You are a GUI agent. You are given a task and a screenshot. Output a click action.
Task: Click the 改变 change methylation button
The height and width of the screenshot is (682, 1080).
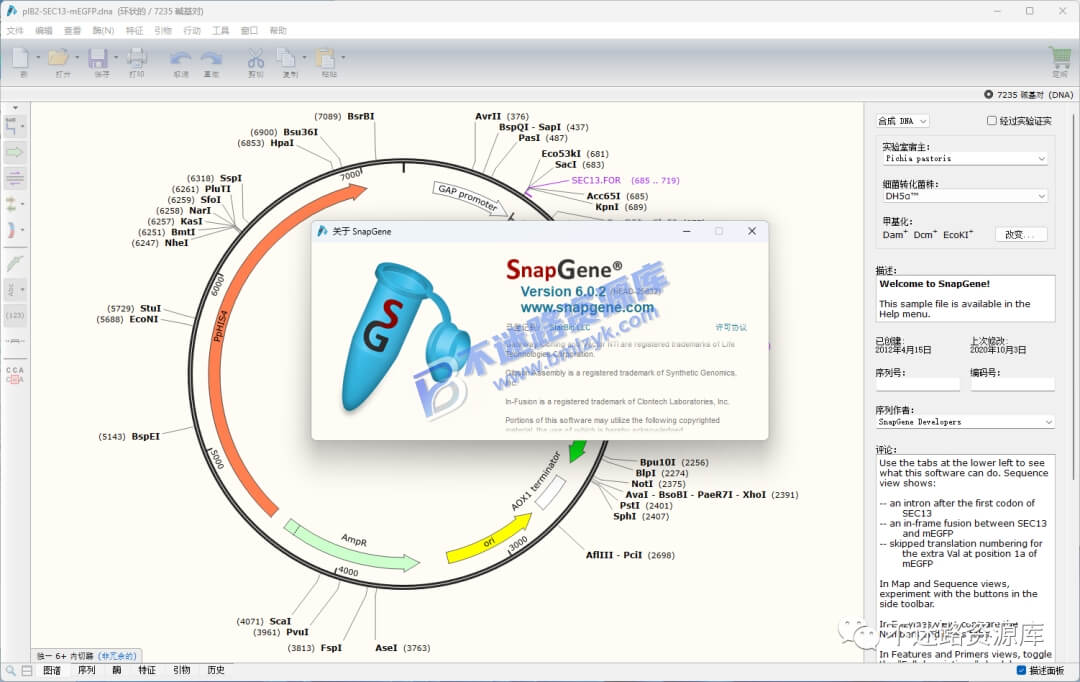click(x=1021, y=235)
